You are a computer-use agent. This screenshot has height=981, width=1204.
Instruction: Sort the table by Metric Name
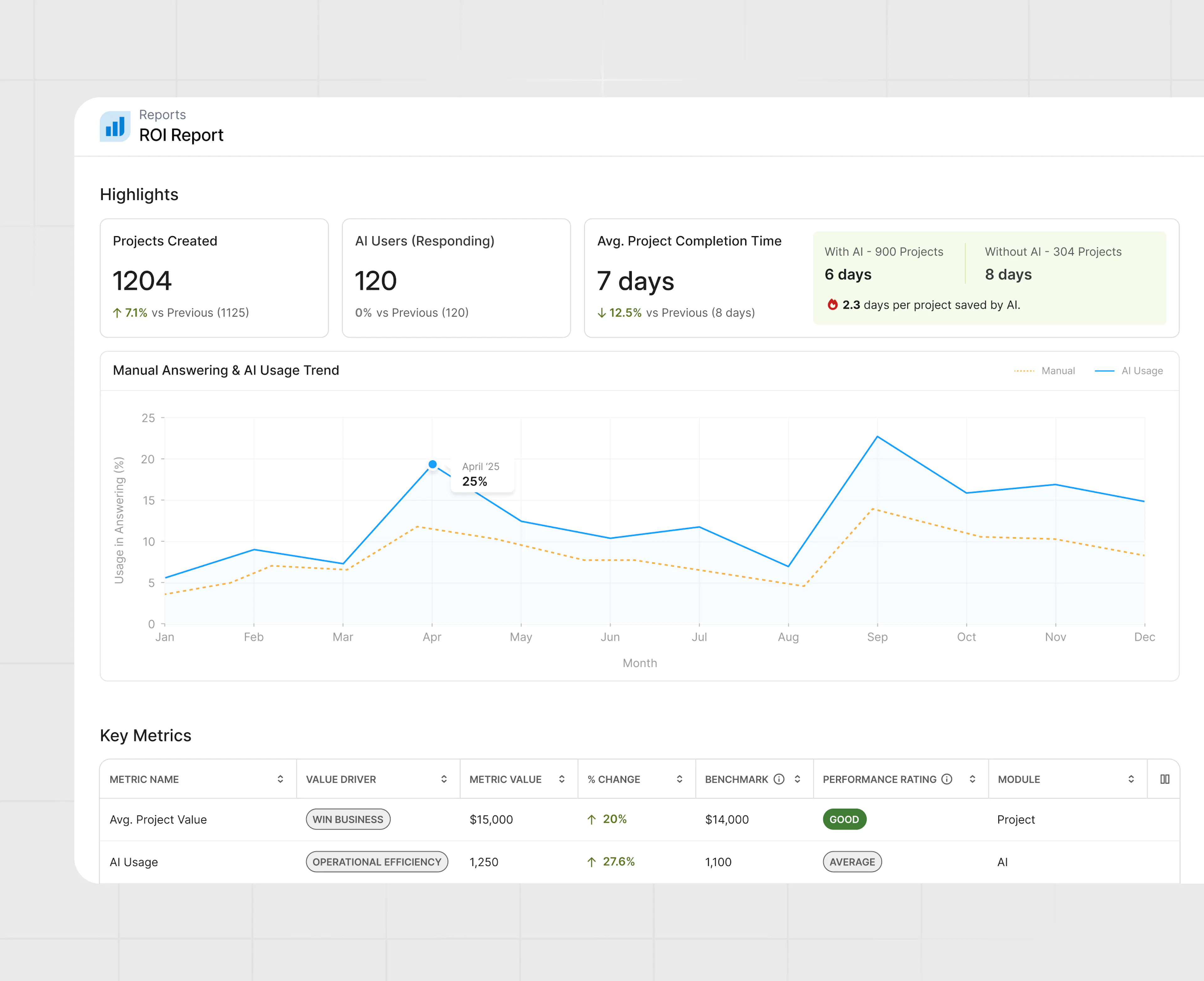pyautogui.click(x=280, y=779)
